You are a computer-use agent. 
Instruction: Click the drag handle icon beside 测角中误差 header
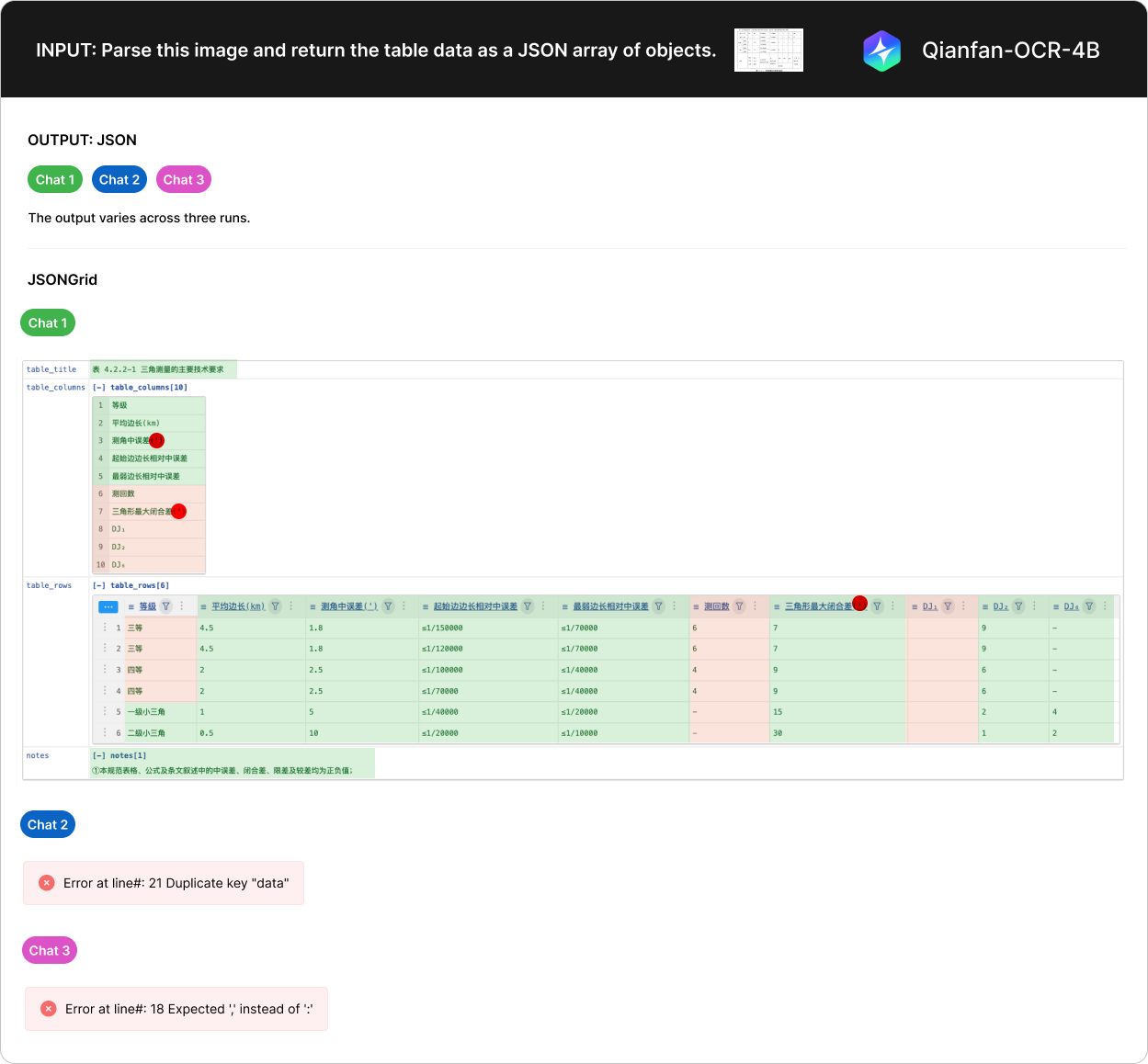click(x=313, y=606)
